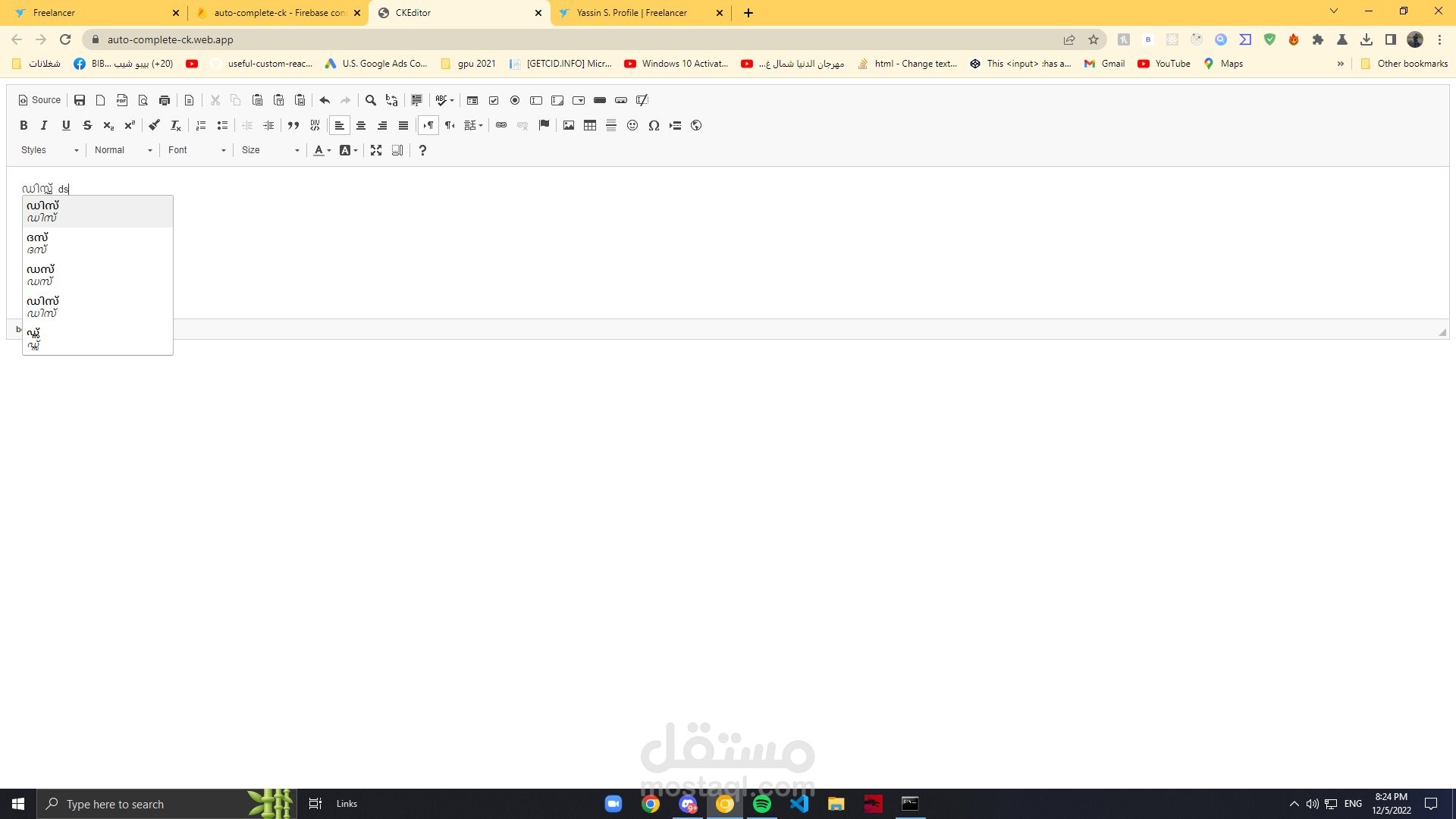Open the Spell Check ABC dropdown

(x=444, y=100)
